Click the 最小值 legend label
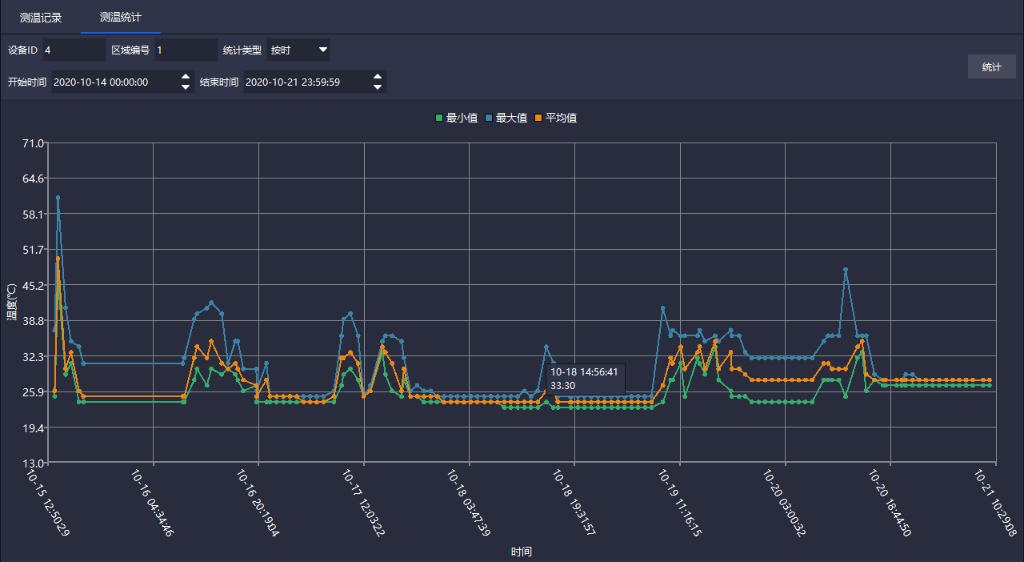 click(462, 118)
